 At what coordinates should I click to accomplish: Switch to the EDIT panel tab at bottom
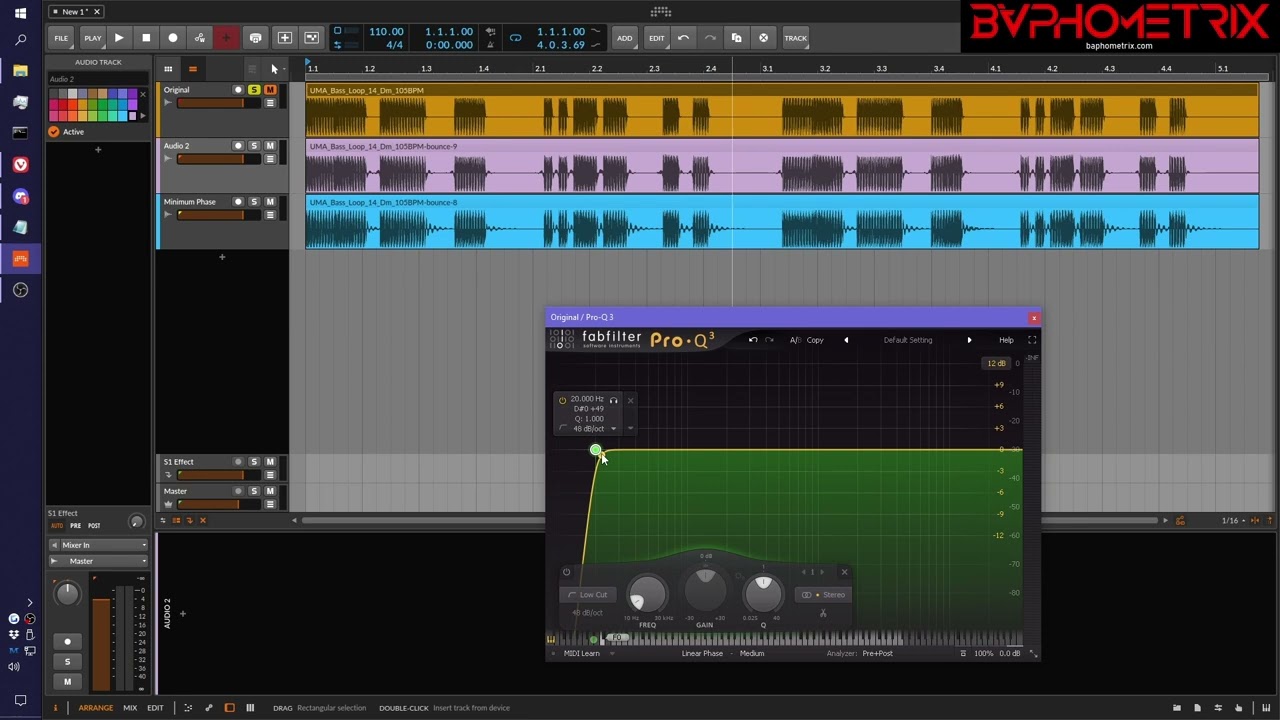pos(155,708)
